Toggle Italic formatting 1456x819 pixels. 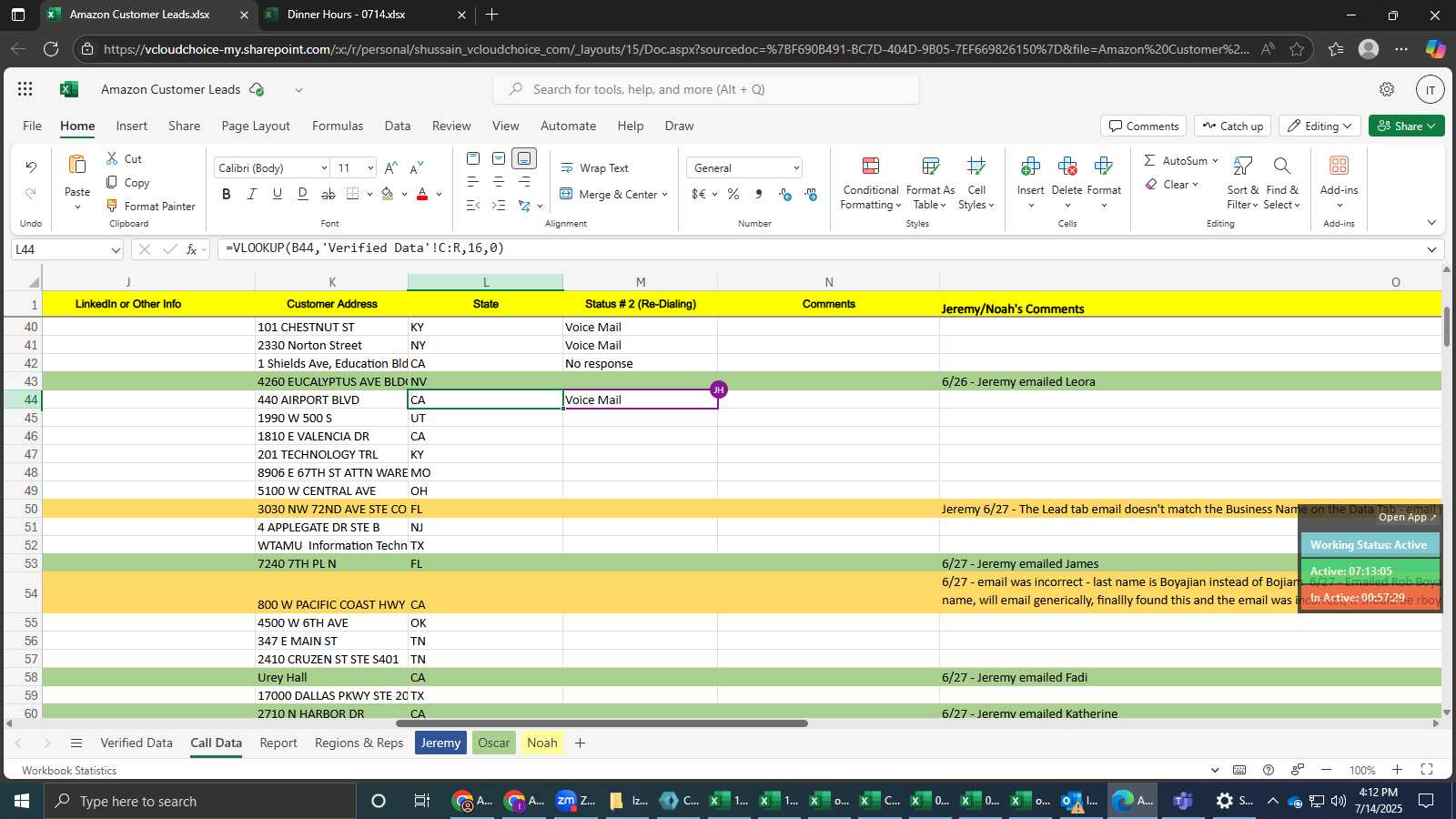point(252,194)
